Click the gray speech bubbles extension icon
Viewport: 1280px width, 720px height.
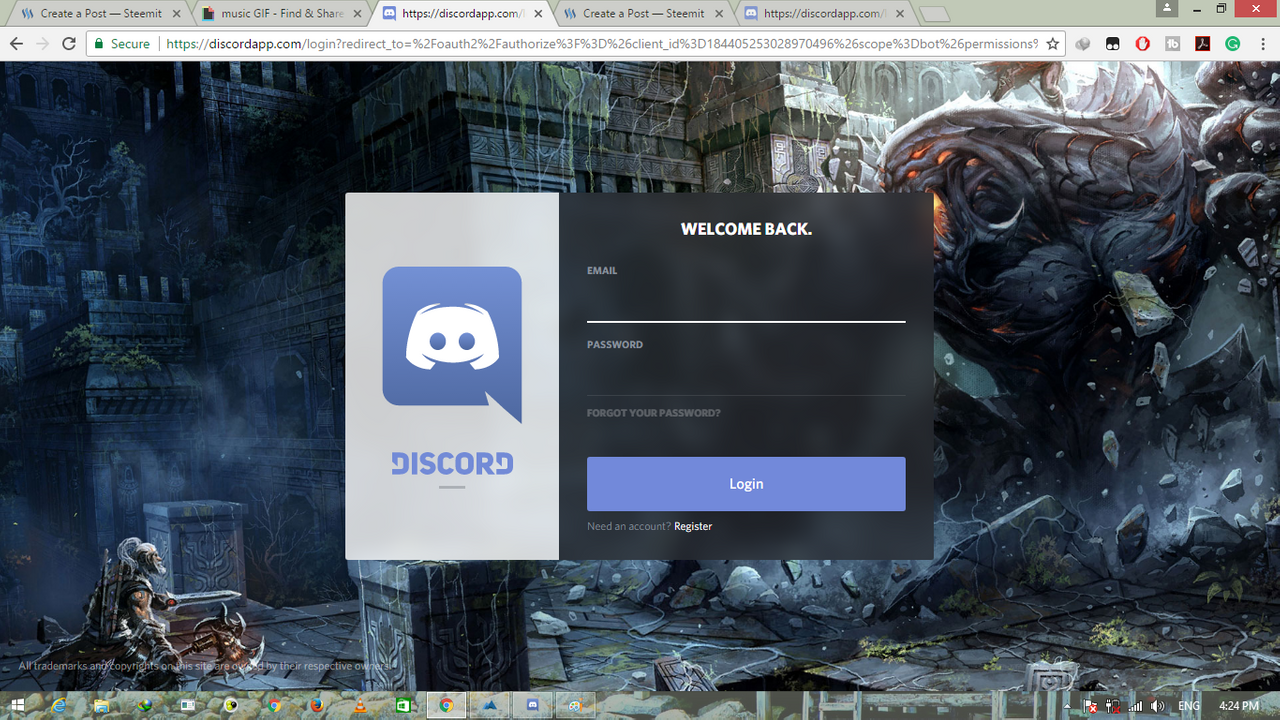point(1083,44)
